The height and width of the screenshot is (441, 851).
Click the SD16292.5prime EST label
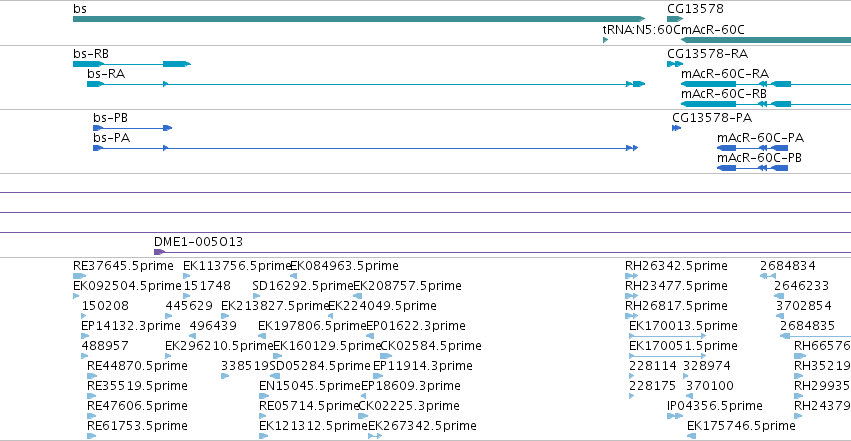pyautogui.click(x=303, y=286)
